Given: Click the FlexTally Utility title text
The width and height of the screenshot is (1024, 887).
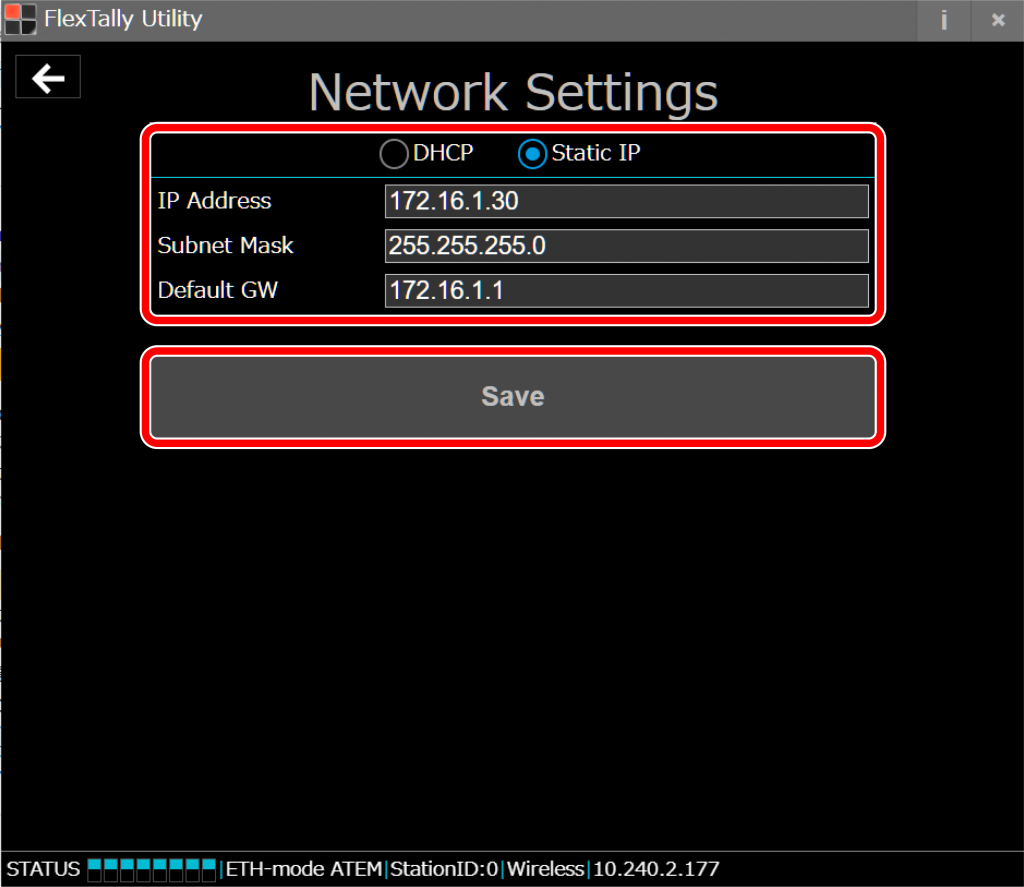Looking at the screenshot, I should [123, 19].
